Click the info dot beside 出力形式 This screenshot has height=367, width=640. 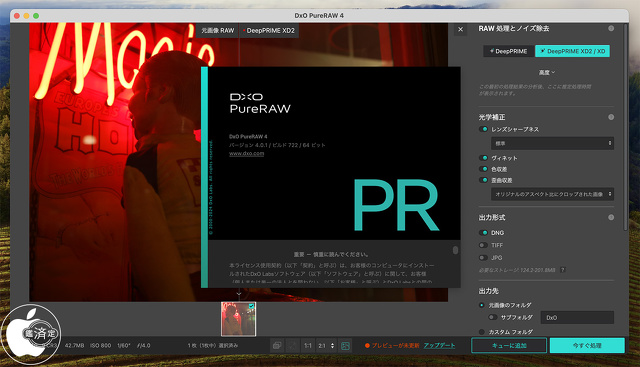[x=611, y=217]
